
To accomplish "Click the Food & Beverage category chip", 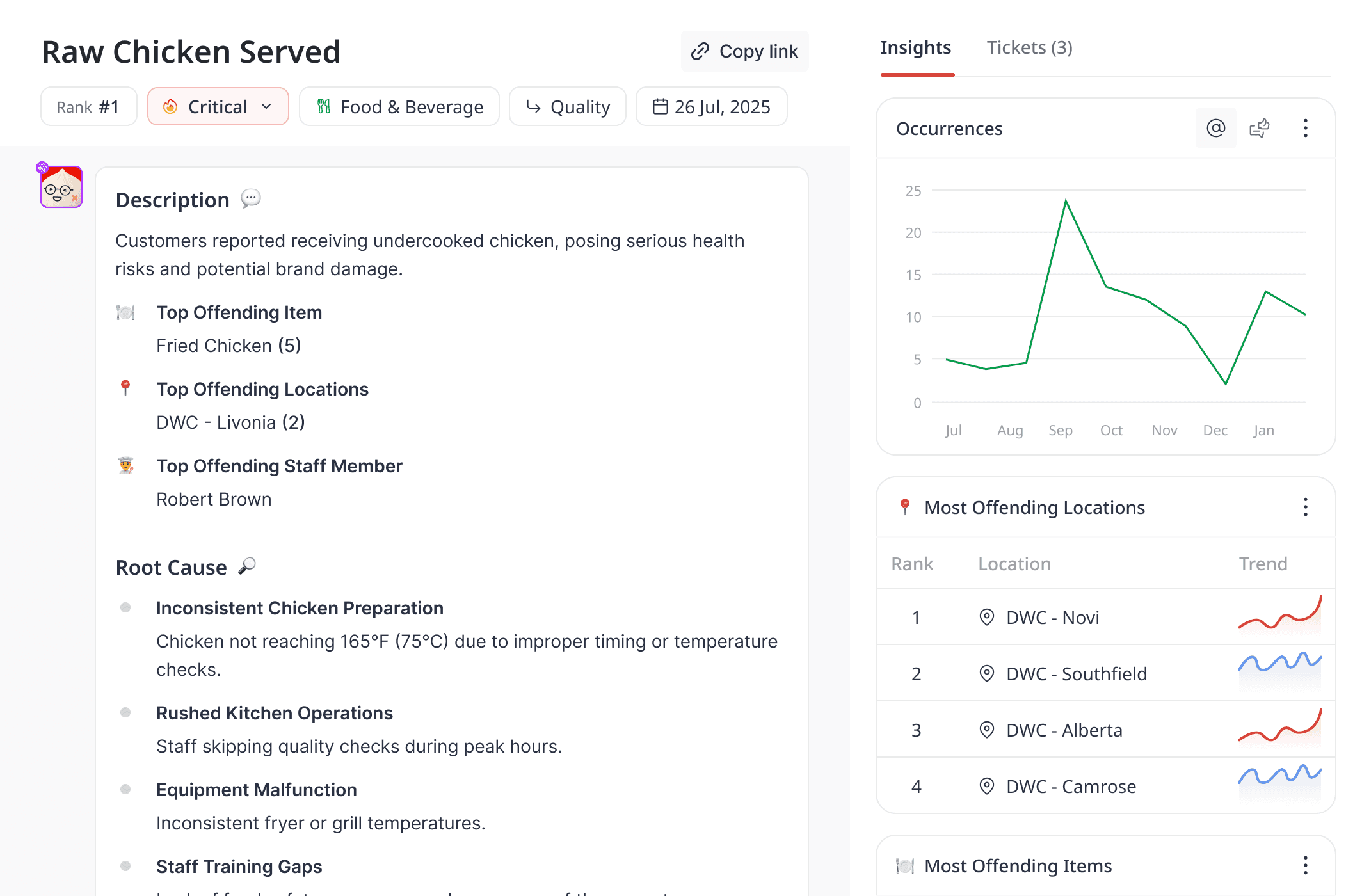I will coord(399,106).
